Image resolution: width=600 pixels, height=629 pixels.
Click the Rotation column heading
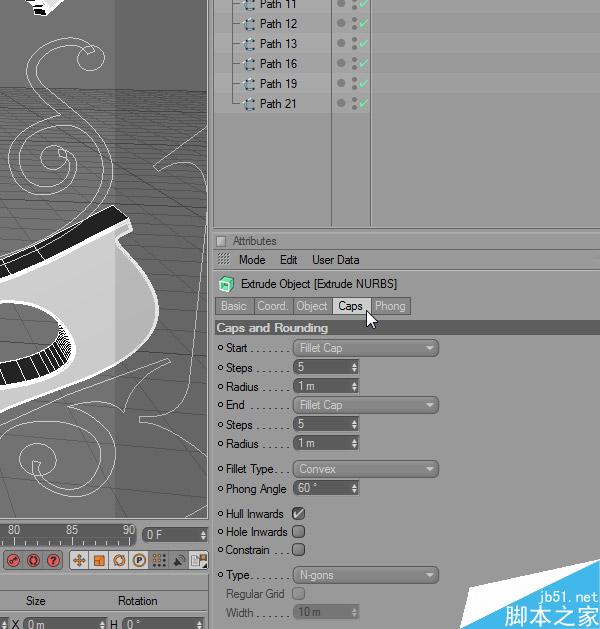(x=138, y=601)
